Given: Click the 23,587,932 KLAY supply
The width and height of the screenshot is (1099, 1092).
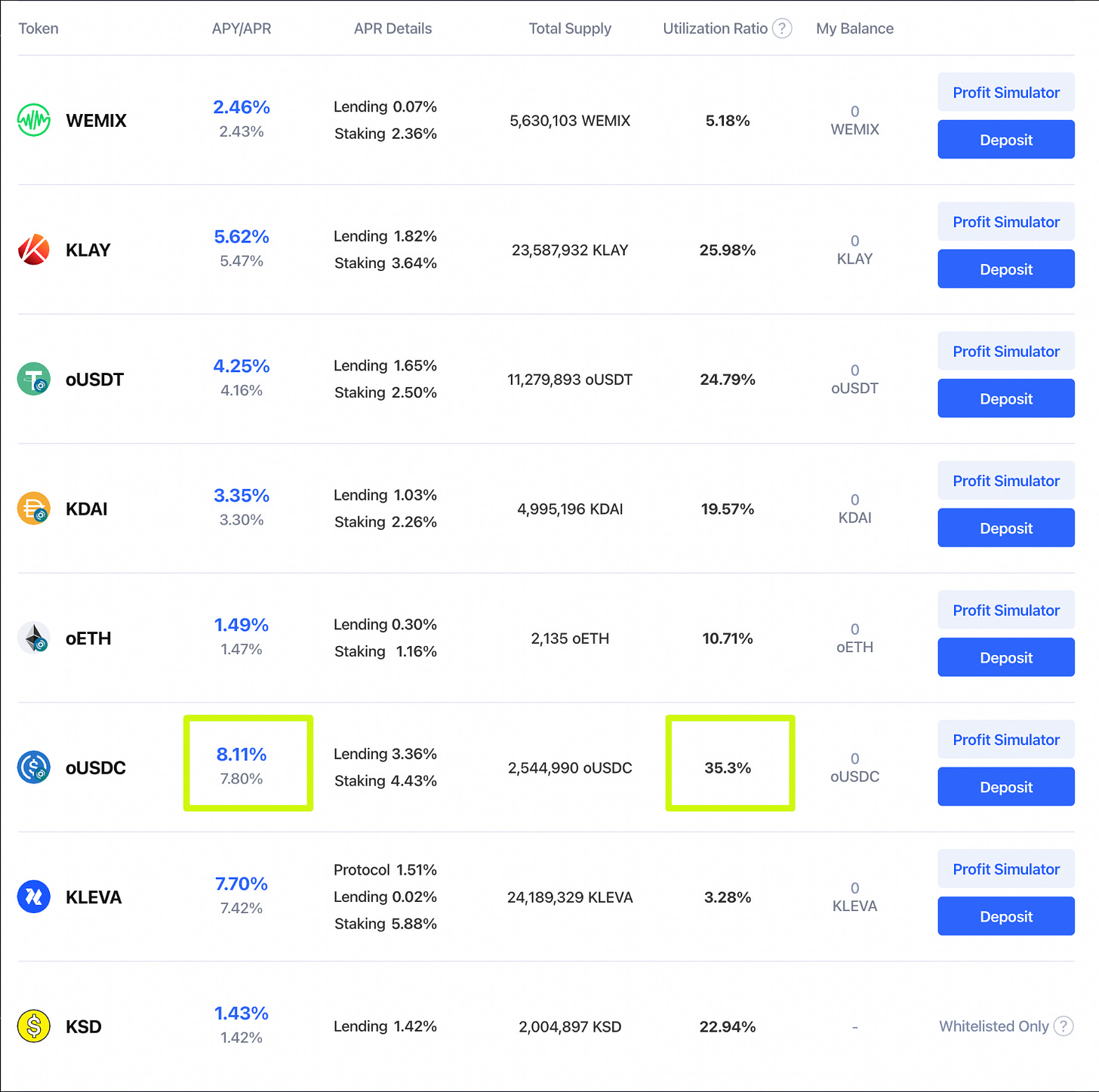Looking at the screenshot, I should click(x=570, y=250).
